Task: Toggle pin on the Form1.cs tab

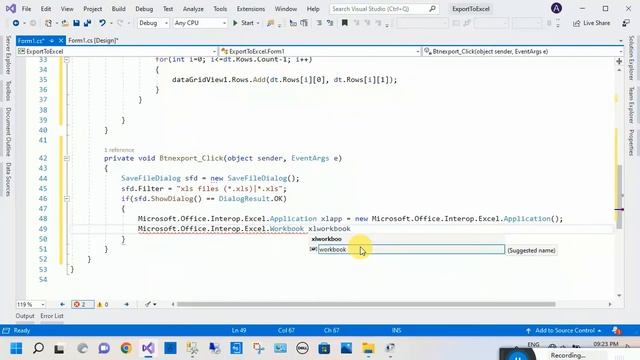Action: pos(52,40)
